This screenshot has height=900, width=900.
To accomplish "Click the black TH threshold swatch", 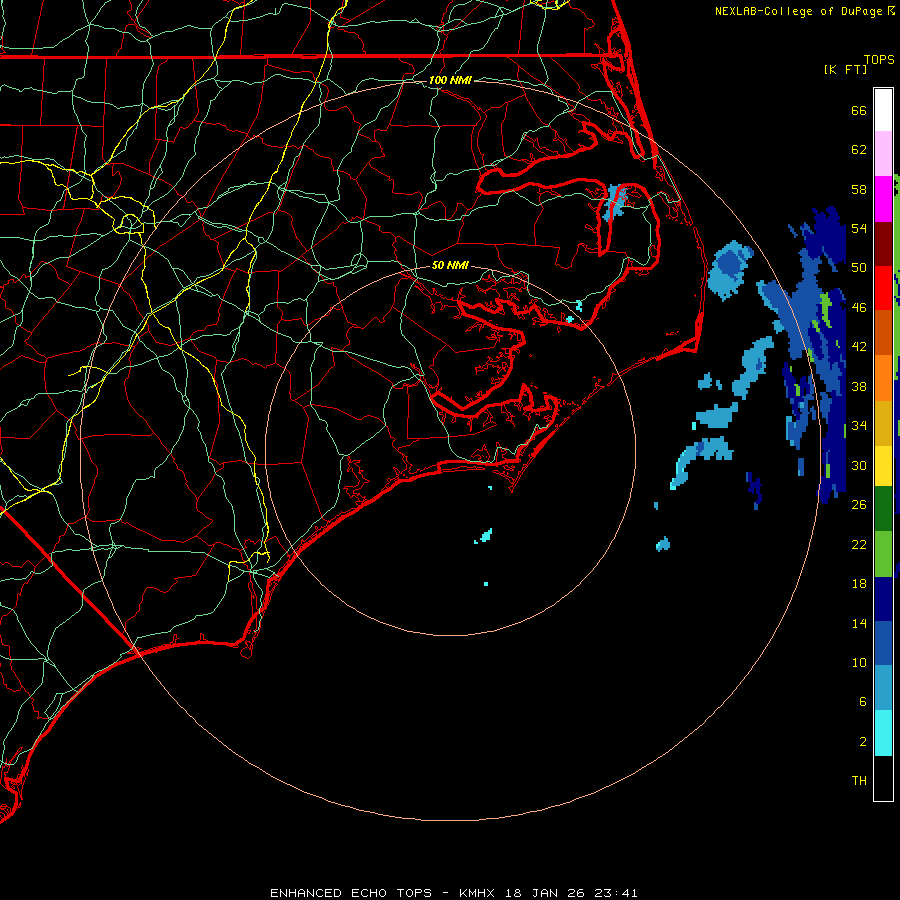I will [x=883, y=778].
